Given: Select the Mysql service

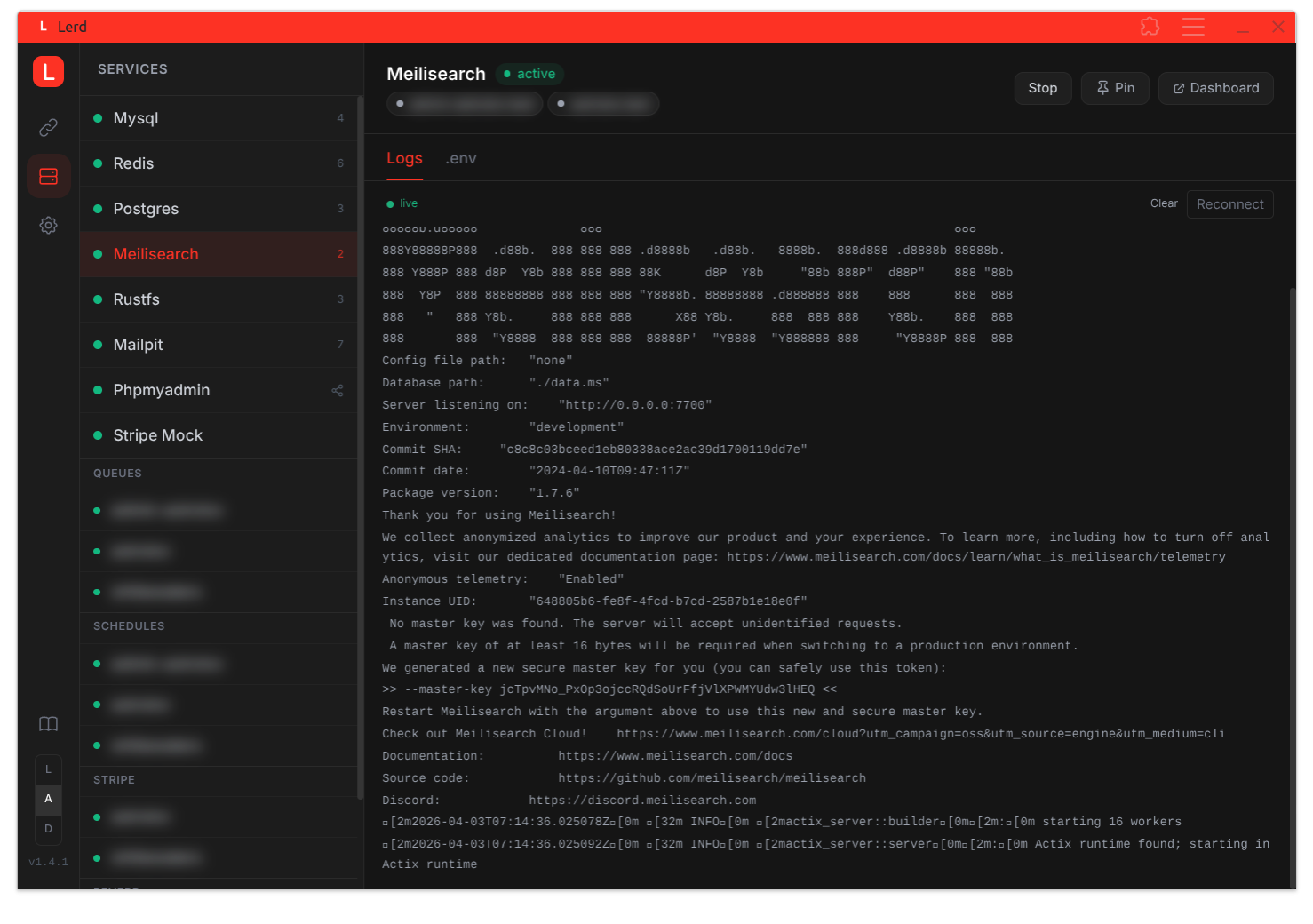Looking at the screenshot, I should (219, 118).
